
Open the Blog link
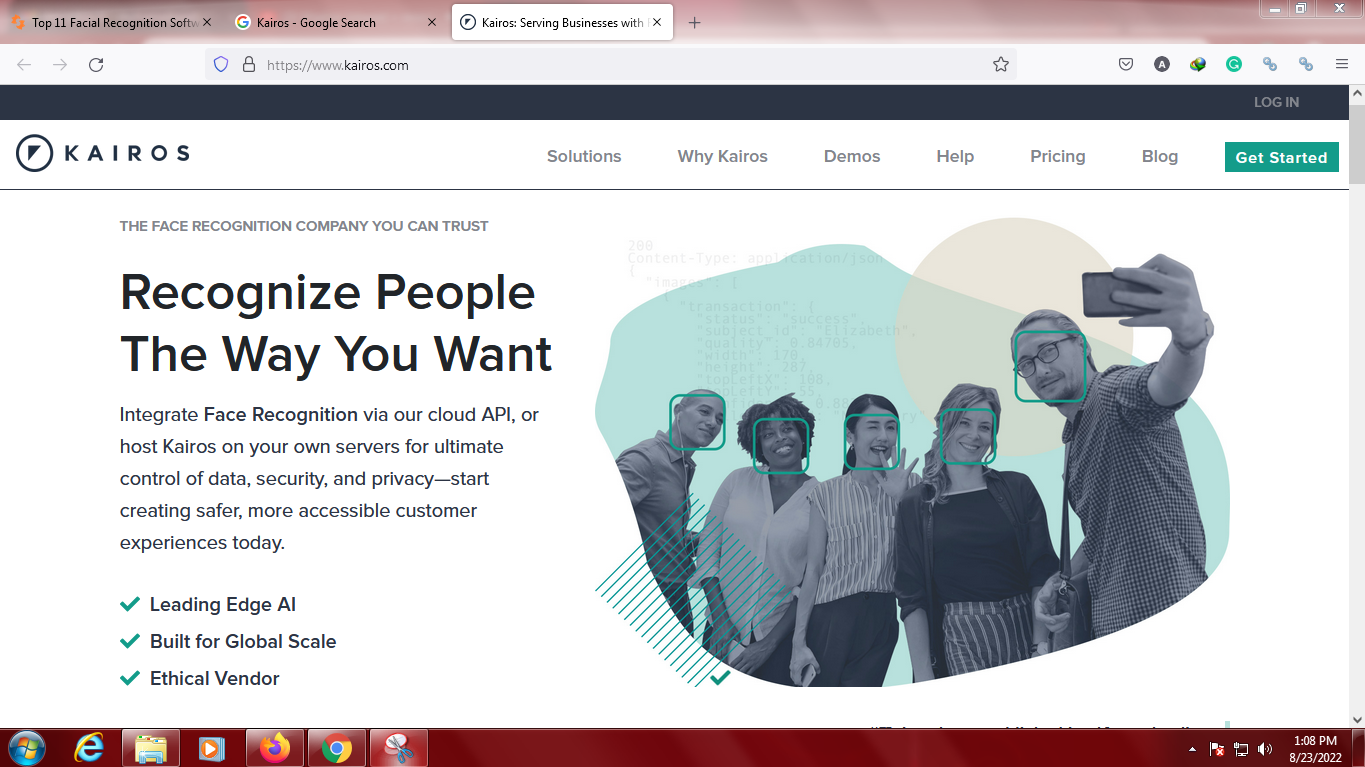point(1160,156)
